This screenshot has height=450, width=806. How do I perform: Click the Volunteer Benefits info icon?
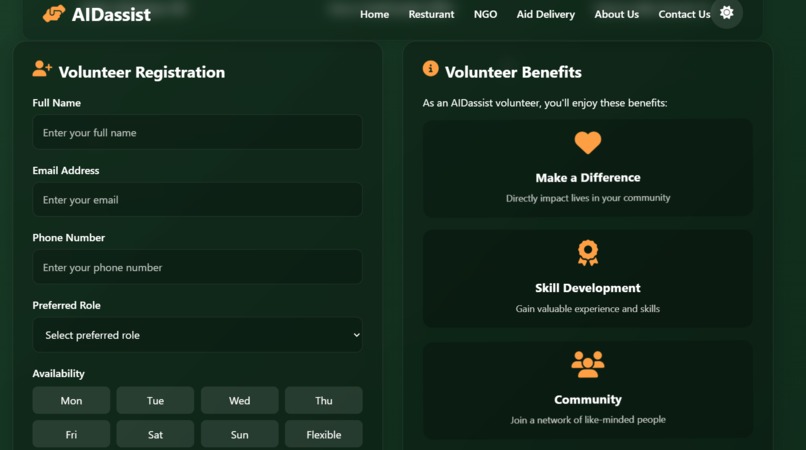coord(431,68)
